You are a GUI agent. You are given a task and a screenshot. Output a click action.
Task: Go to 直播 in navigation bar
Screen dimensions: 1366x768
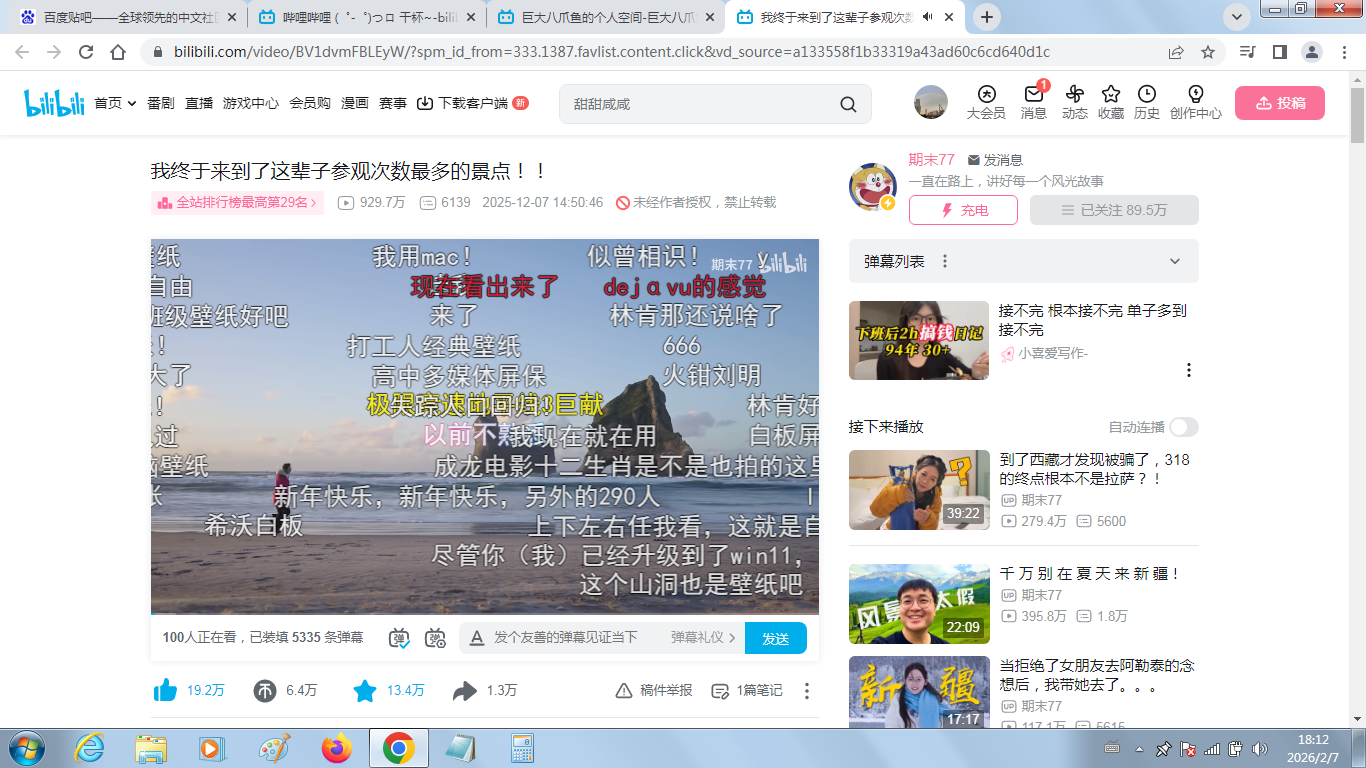click(199, 103)
